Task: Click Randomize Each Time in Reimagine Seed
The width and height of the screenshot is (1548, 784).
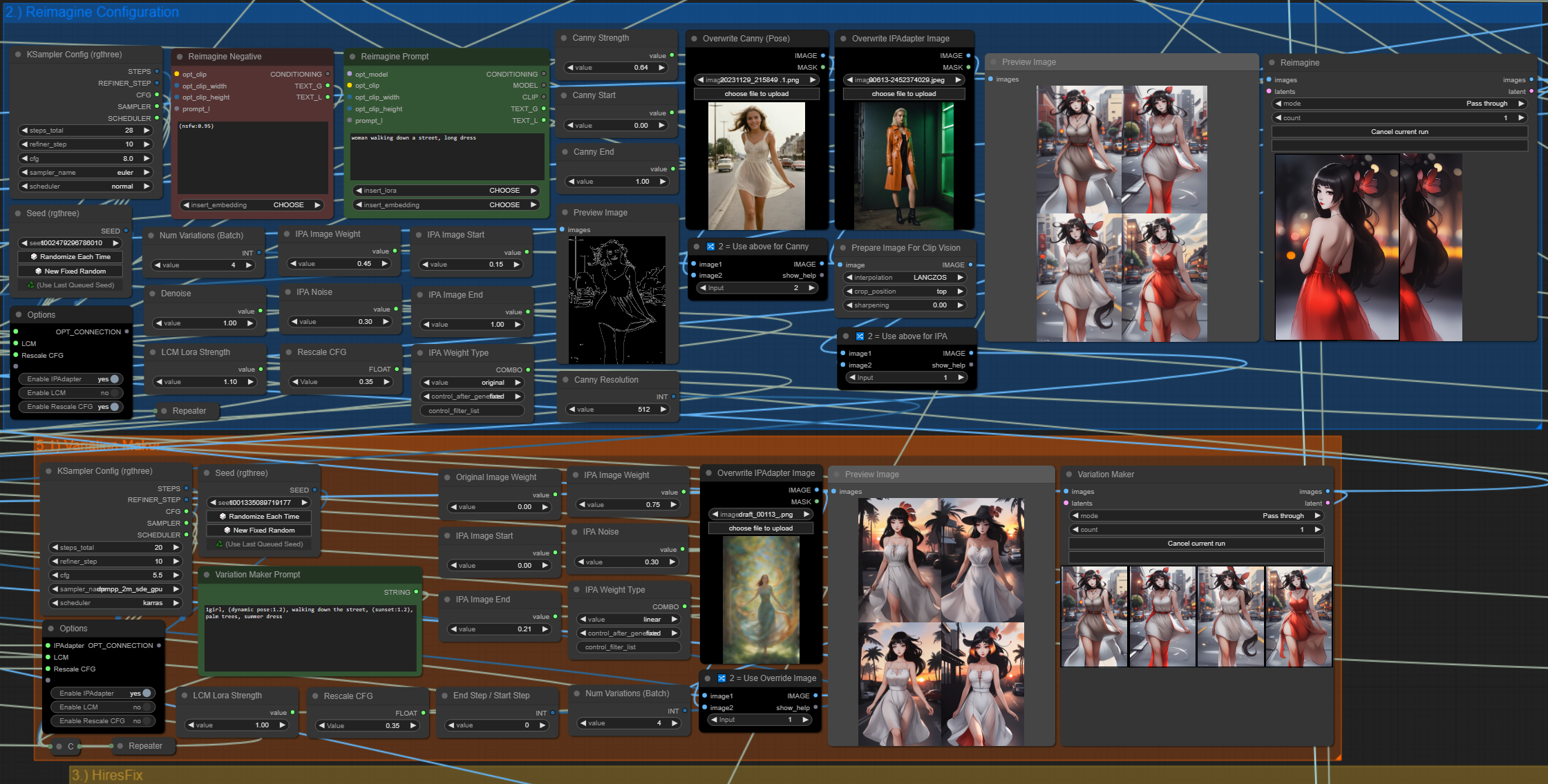Action: pos(70,257)
